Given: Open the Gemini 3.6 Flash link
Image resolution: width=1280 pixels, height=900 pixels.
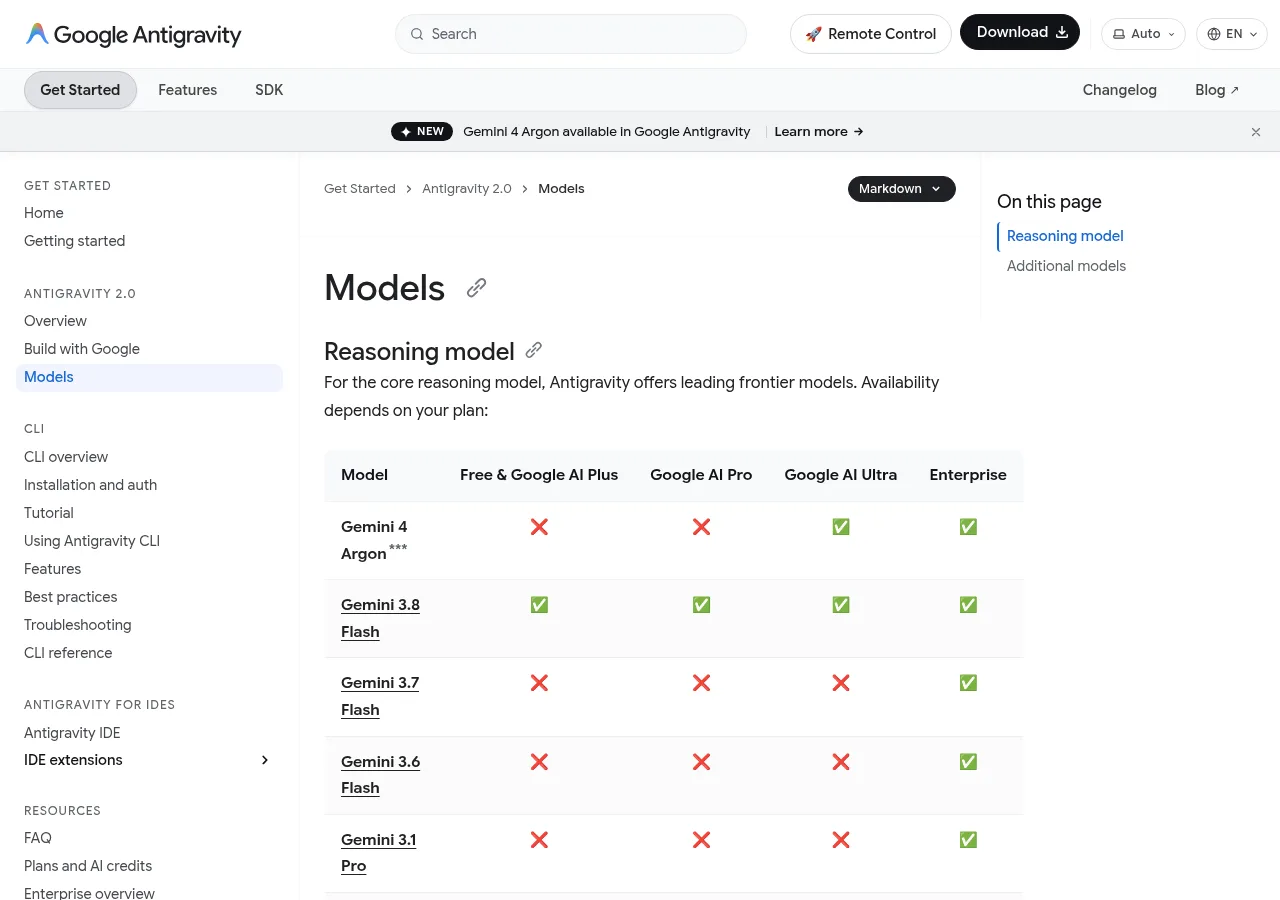Looking at the screenshot, I should coord(380,775).
